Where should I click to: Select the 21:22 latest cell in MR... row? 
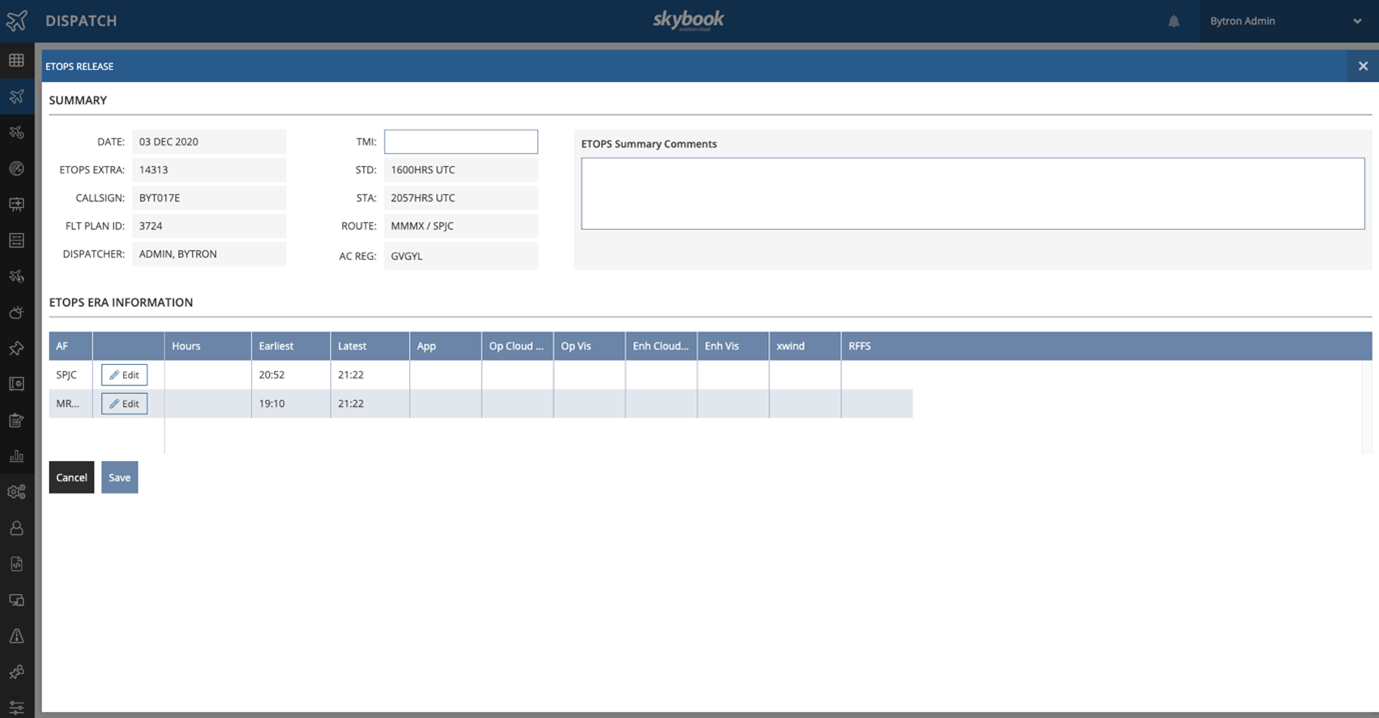point(370,404)
